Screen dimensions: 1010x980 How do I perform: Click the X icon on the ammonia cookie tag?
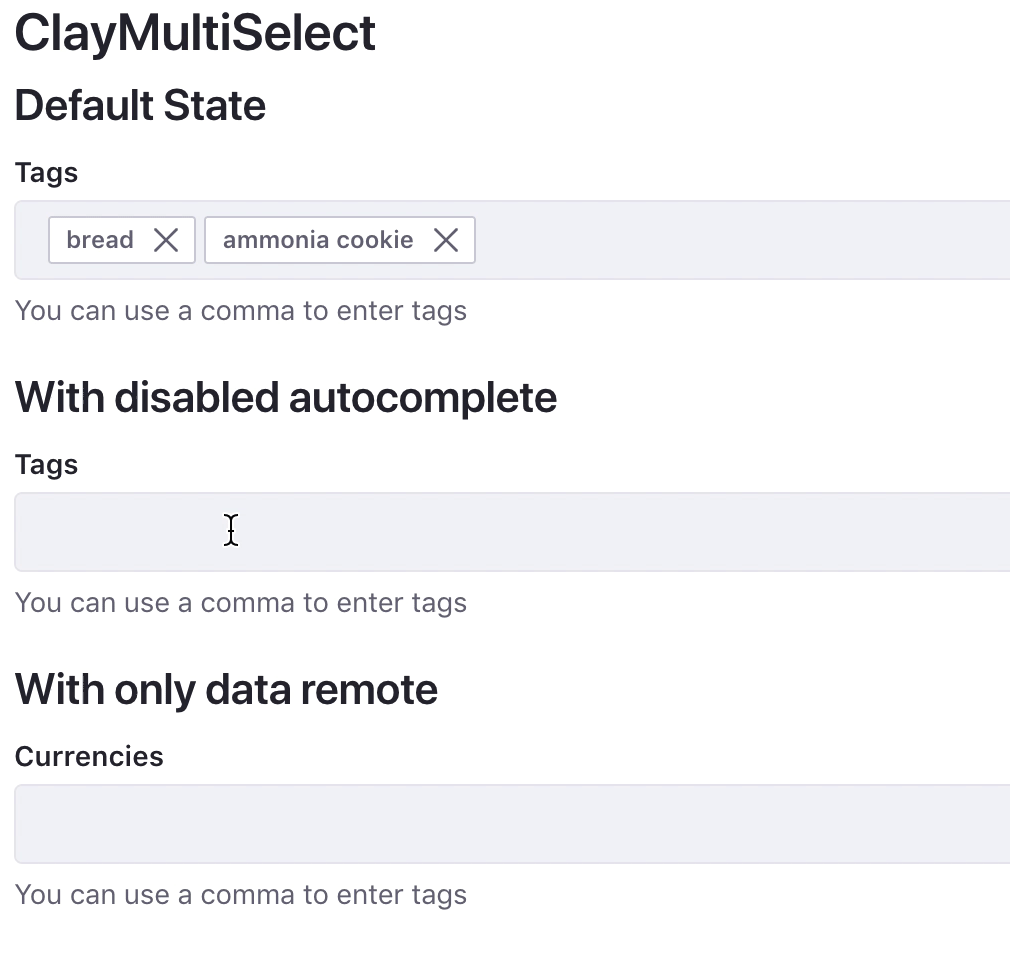click(x=446, y=239)
